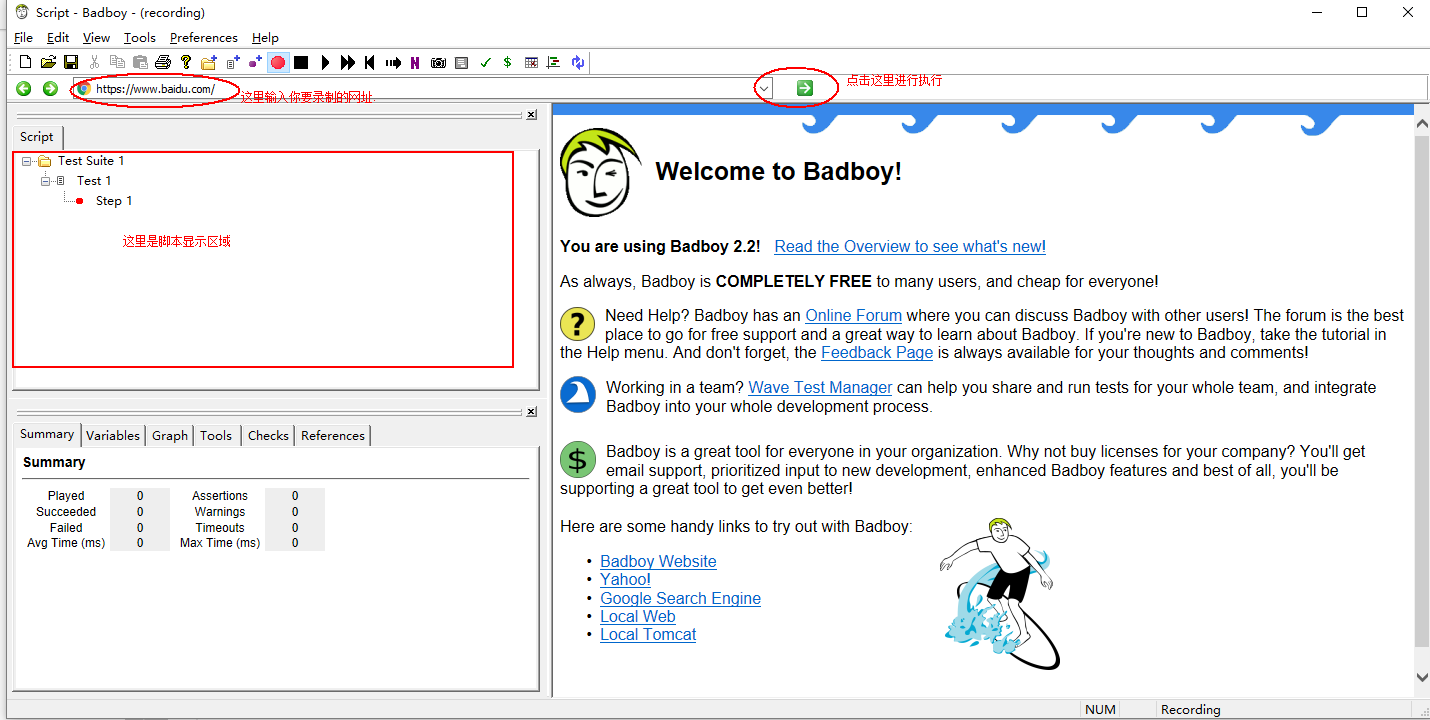Viewport: 1430px width, 720px height.
Task: Add a new step with the purple dot icon
Action: 255,62
